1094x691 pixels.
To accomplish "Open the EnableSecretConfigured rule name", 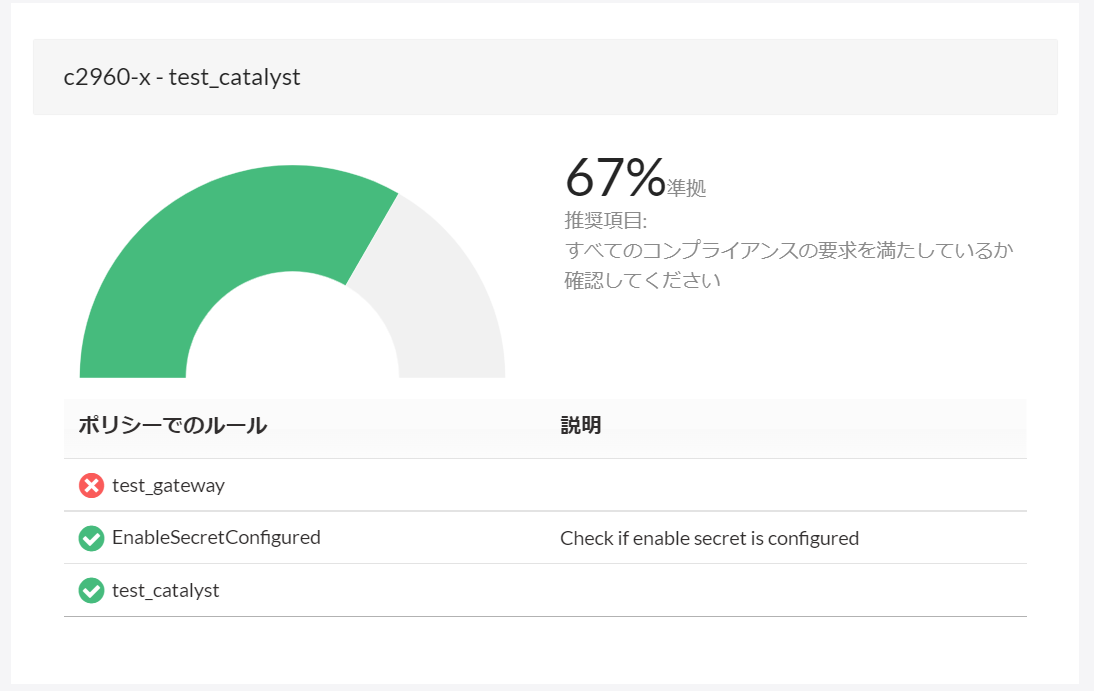I will click(x=216, y=538).
